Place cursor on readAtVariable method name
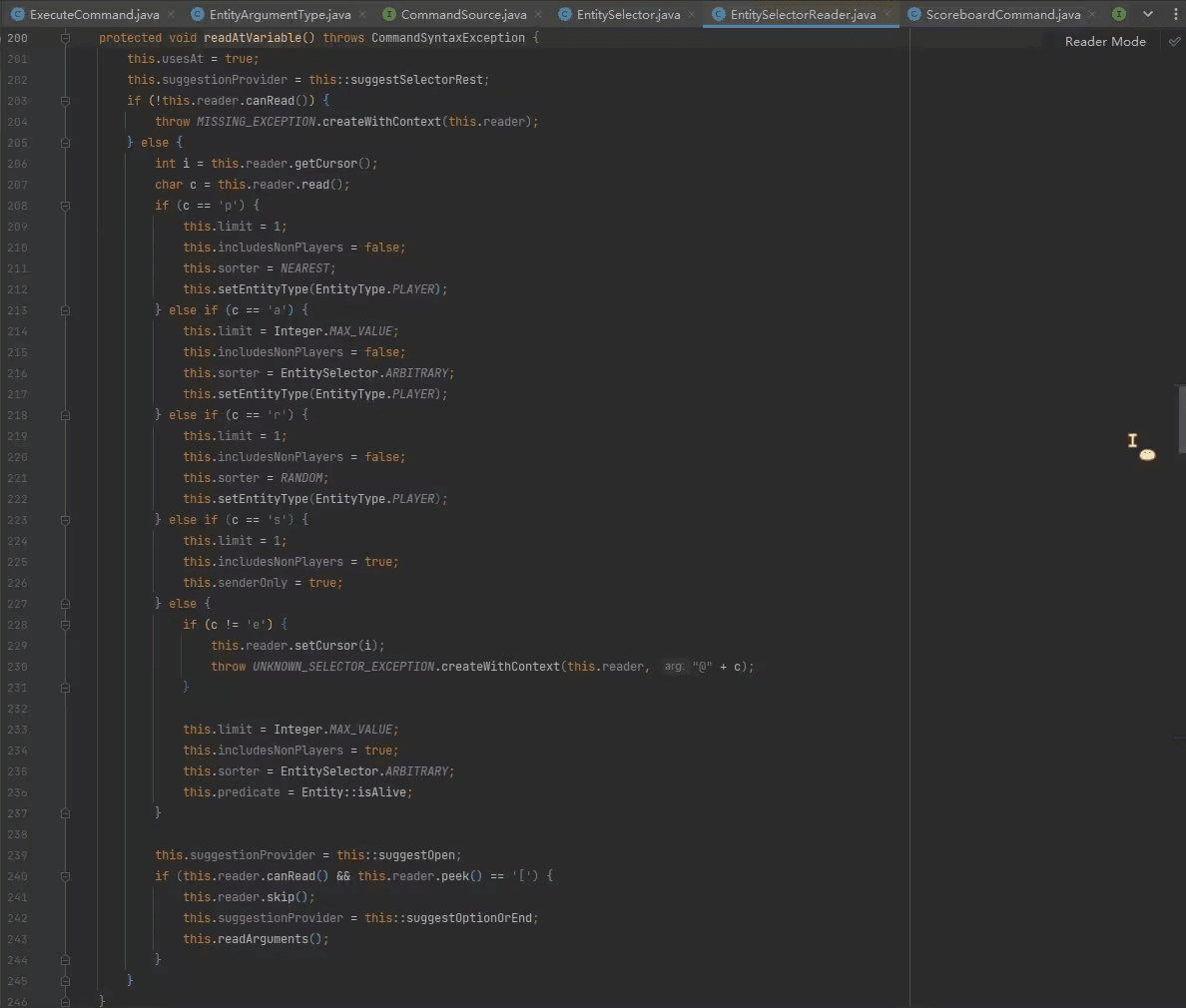 [252, 38]
